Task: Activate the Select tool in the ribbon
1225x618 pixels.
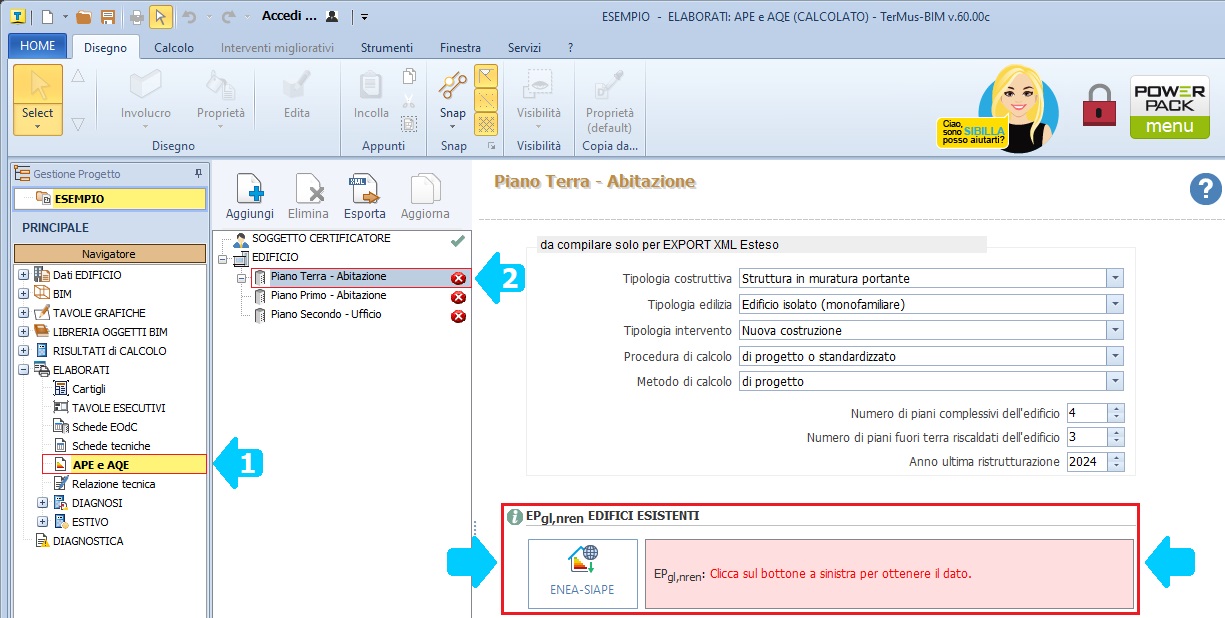Action: 38,100
